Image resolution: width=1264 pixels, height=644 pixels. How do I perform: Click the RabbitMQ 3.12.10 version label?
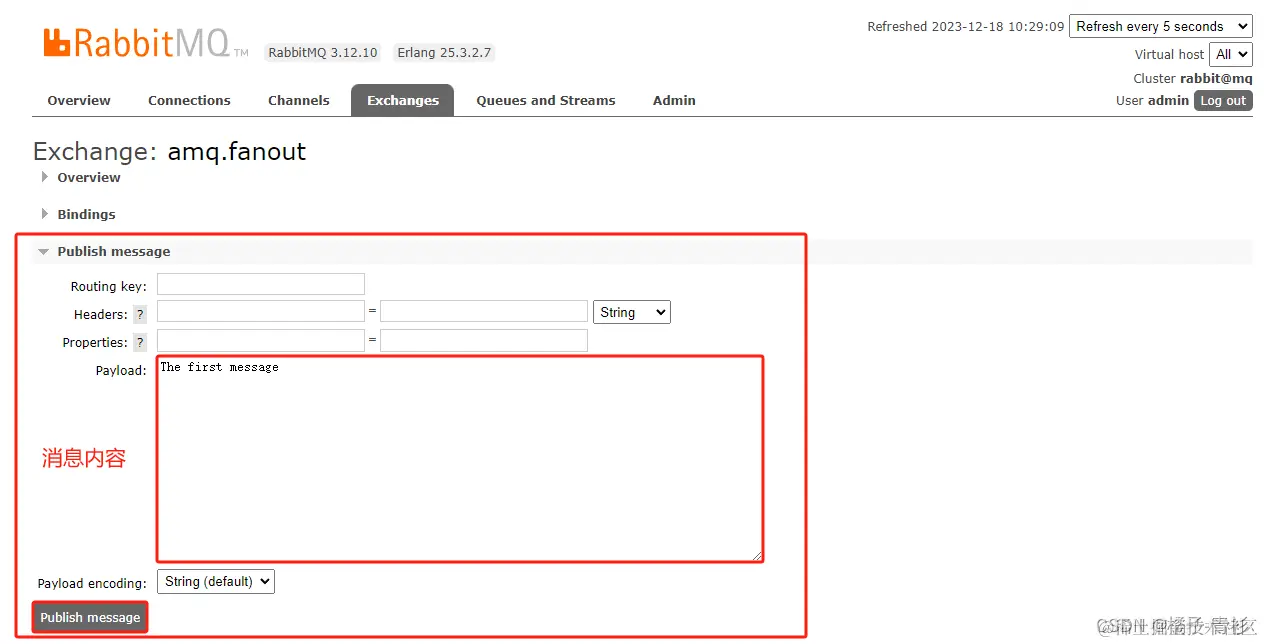(x=323, y=52)
